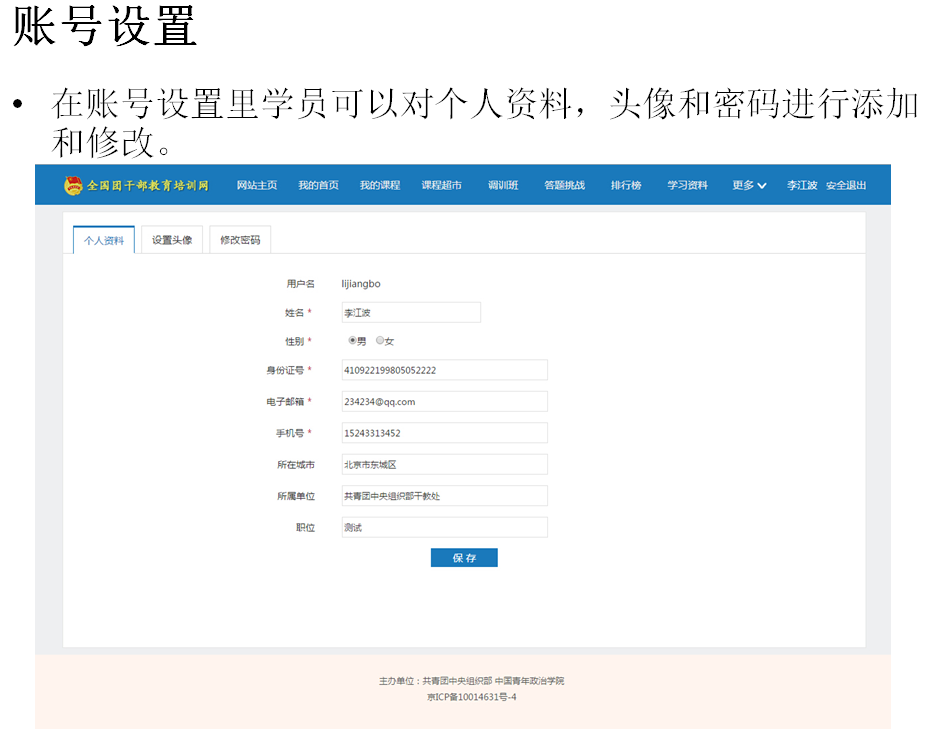Click the 保存 button
The width and height of the screenshot is (925, 729).
pos(464,558)
